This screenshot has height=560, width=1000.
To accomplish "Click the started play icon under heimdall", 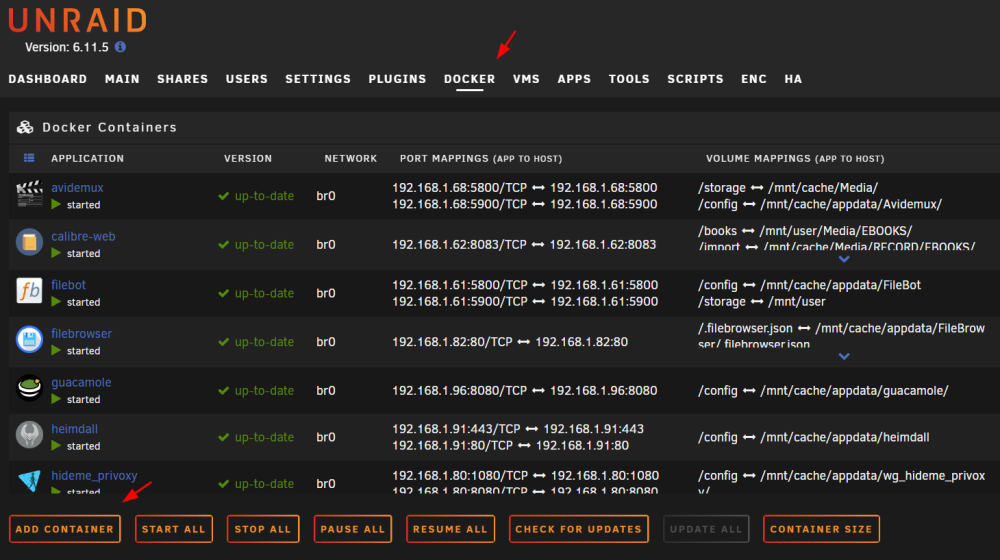I will [x=56, y=446].
